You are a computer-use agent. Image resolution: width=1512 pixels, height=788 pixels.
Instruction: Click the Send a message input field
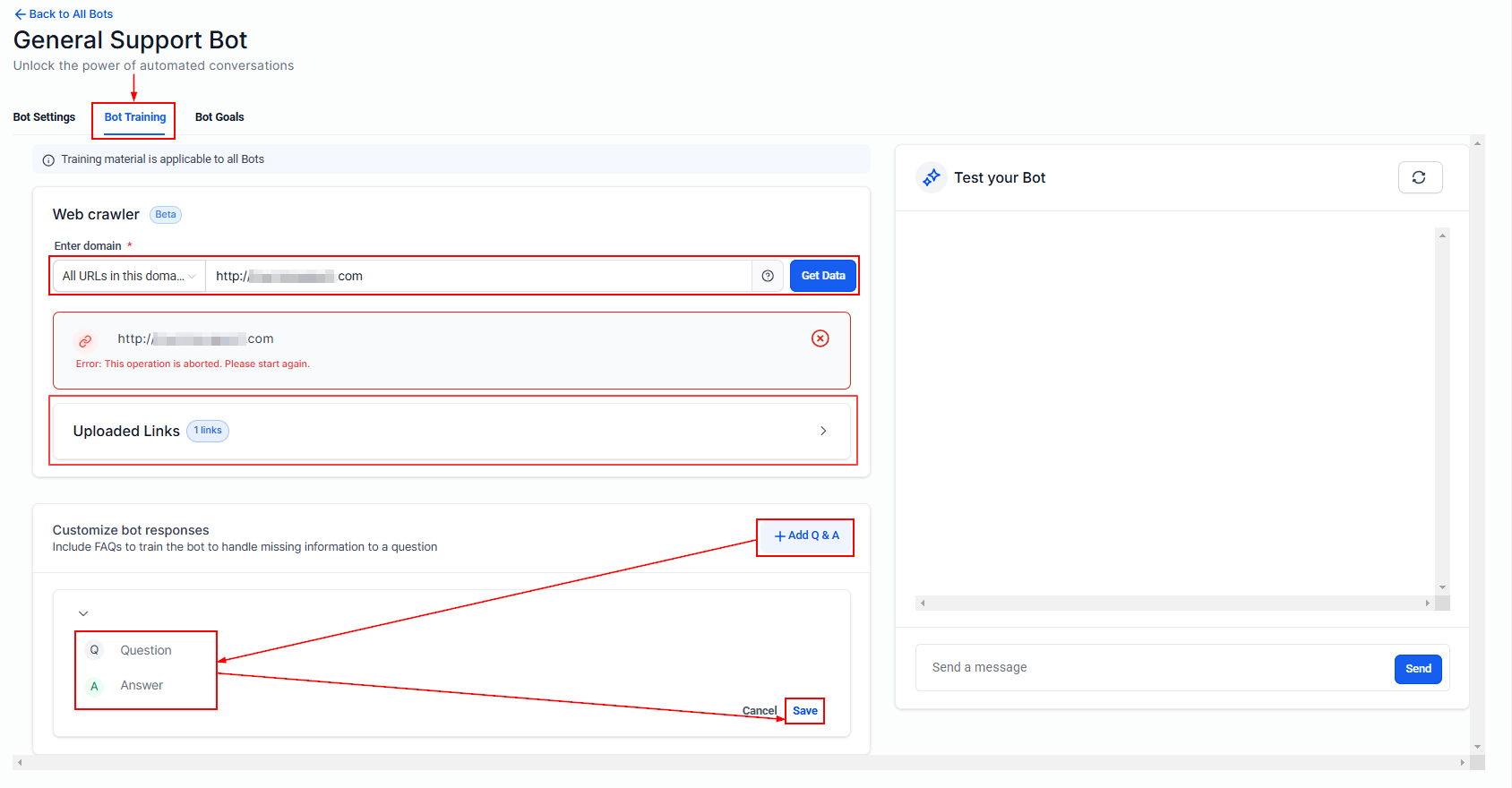coord(1155,668)
